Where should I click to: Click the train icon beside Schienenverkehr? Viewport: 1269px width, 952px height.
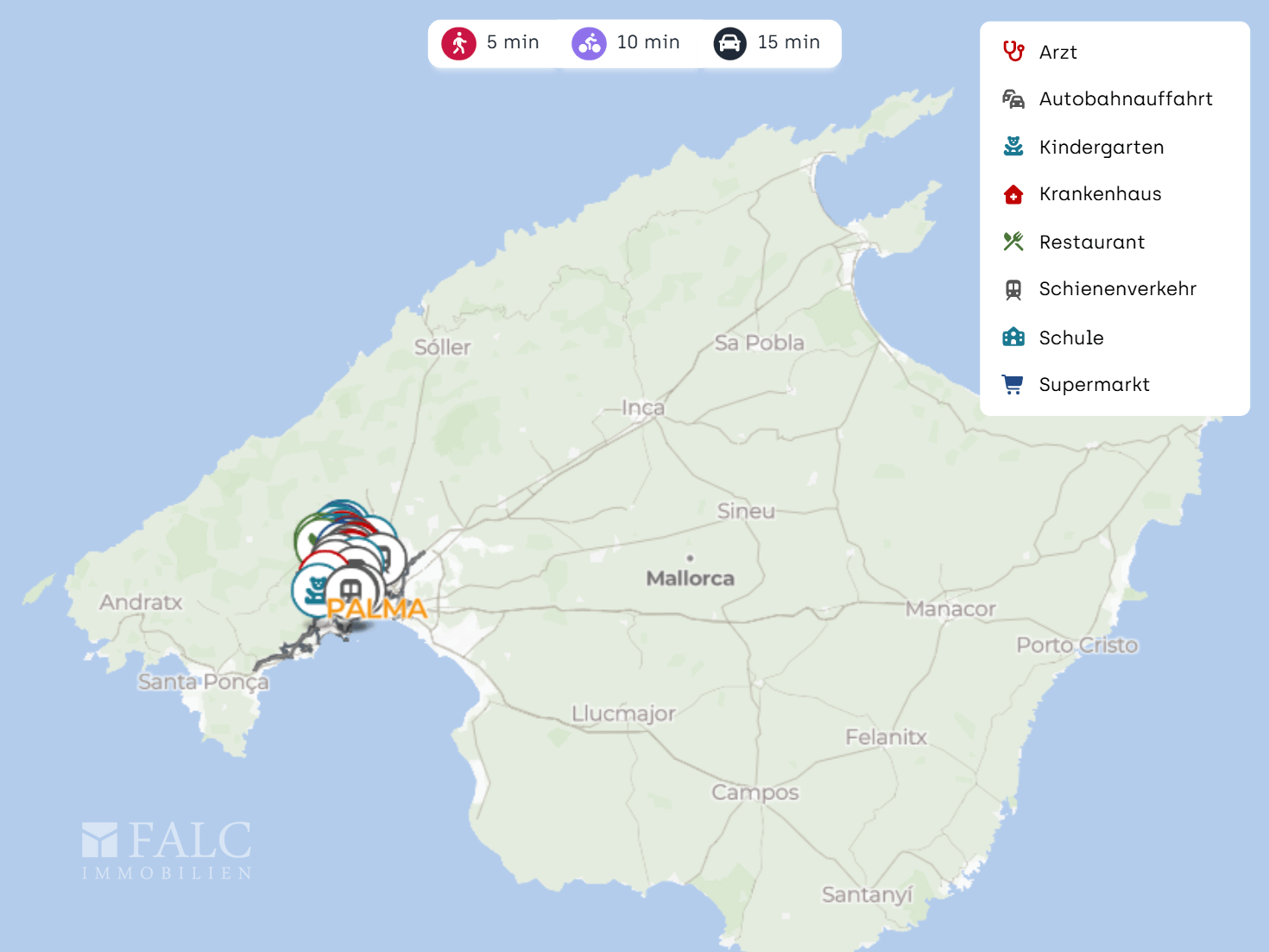pos(1013,289)
